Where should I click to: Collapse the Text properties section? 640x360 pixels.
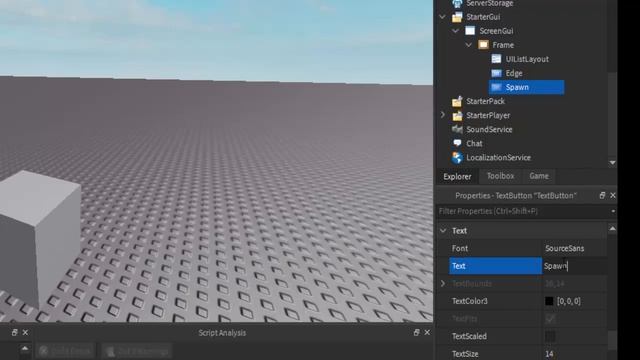coord(443,231)
